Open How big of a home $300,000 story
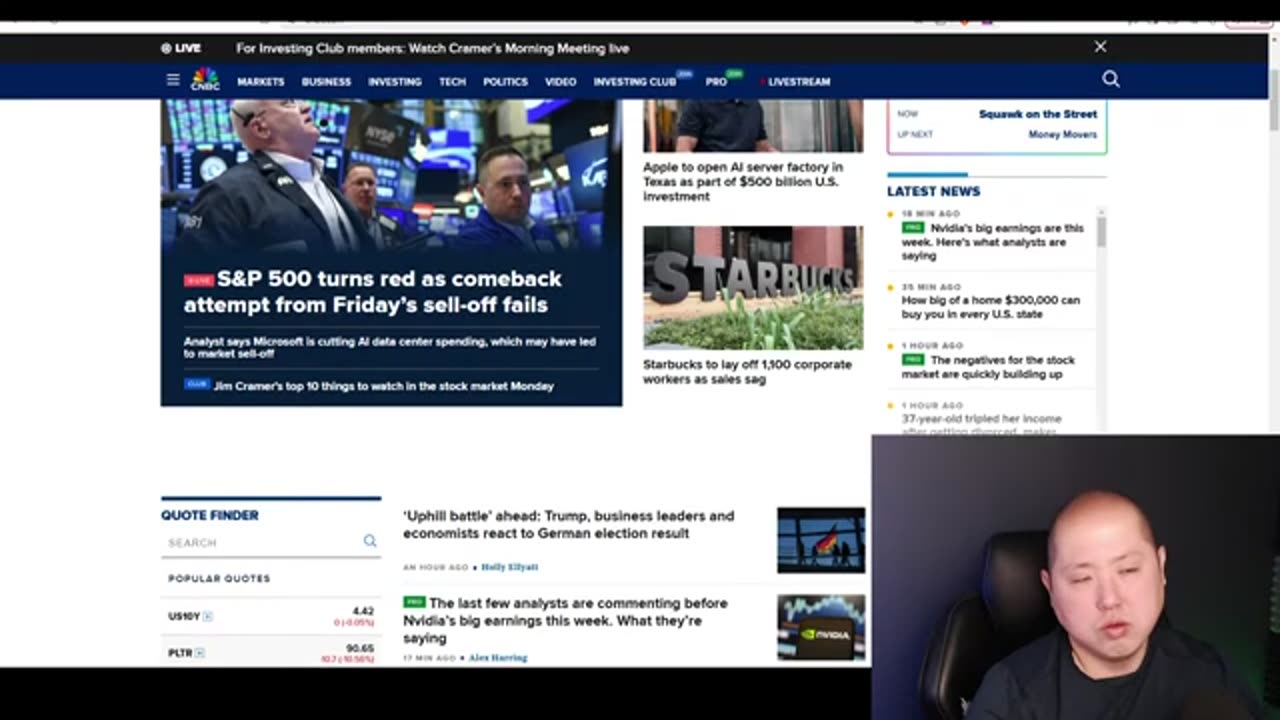 point(991,307)
